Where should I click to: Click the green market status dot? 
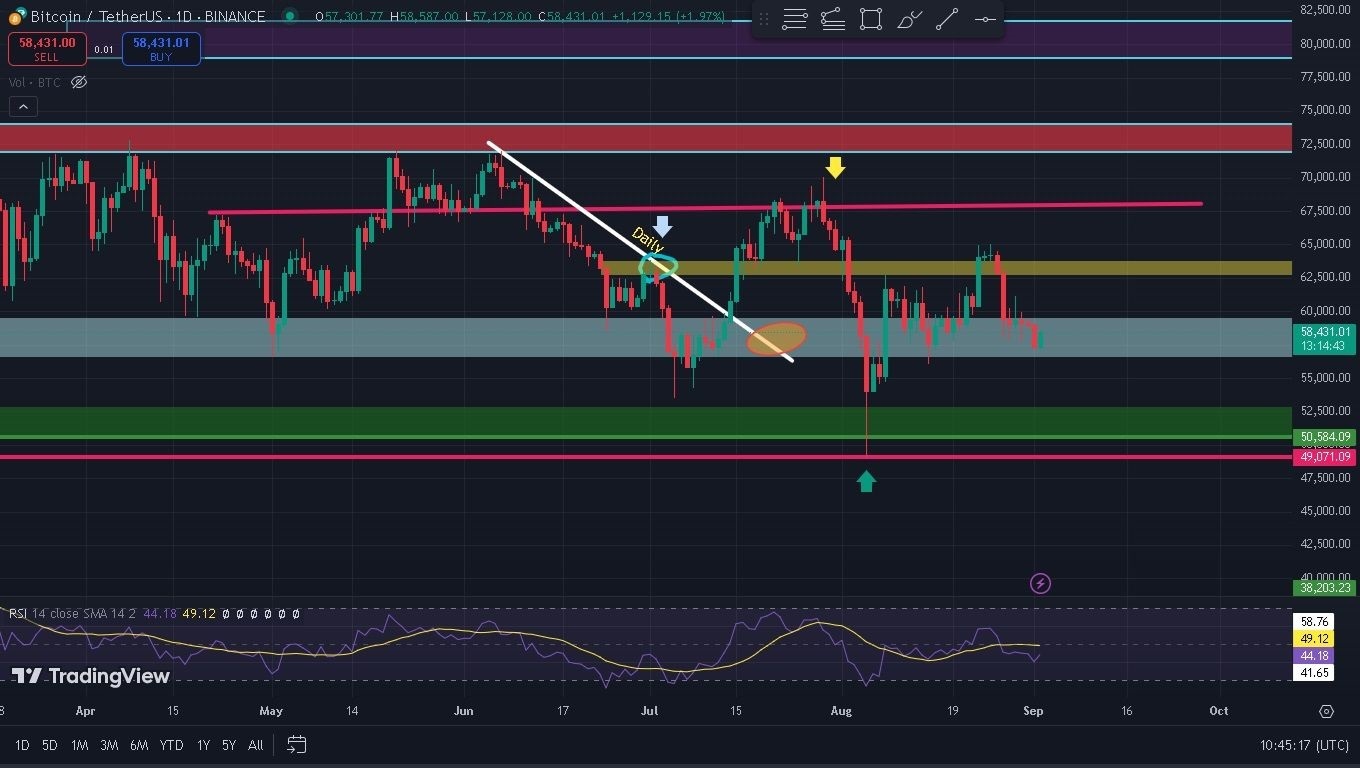coord(290,16)
